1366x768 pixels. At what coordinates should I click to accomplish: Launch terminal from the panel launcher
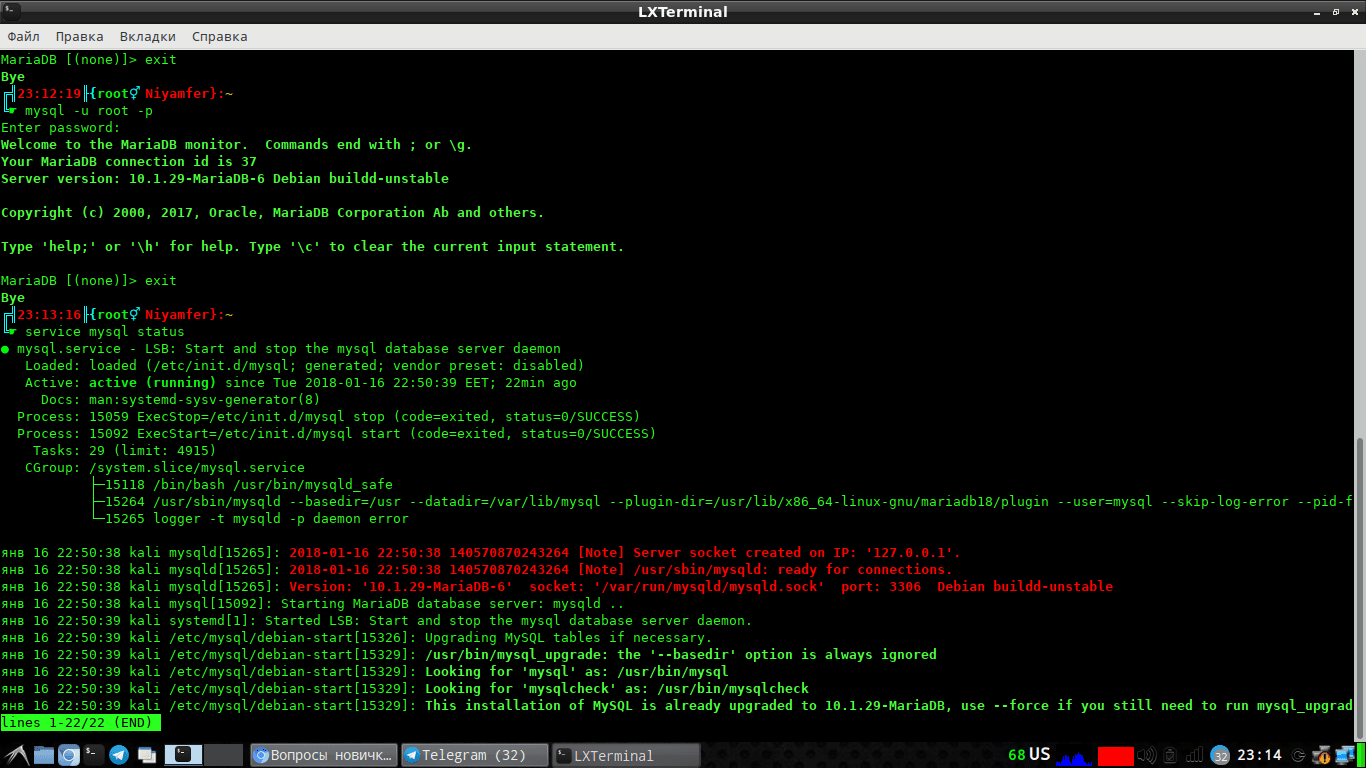[x=94, y=755]
